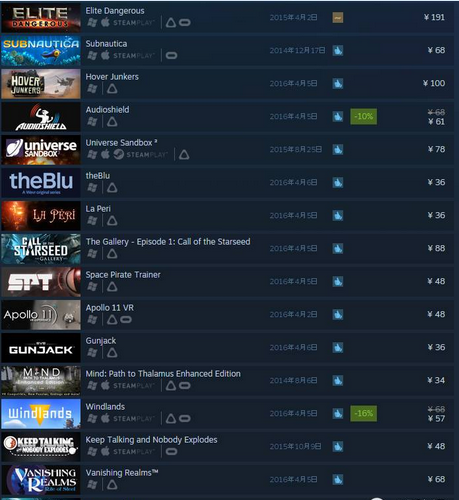The width and height of the screenshot is (459, 500).
Task: Click the HTC Vive icon under Hover Junkers
Action: point(112,89)
